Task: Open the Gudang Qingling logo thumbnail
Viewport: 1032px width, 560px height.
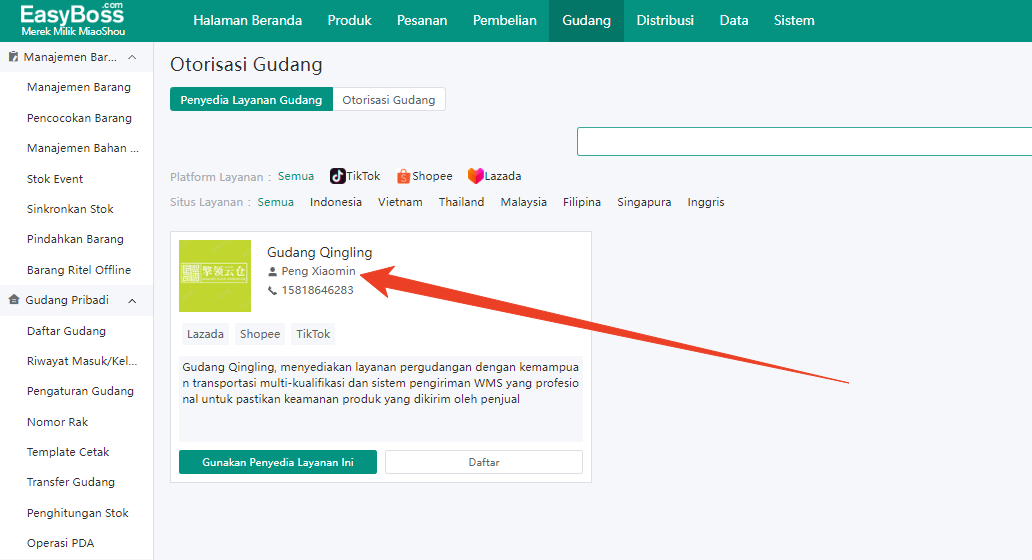Action: point(215,276)
